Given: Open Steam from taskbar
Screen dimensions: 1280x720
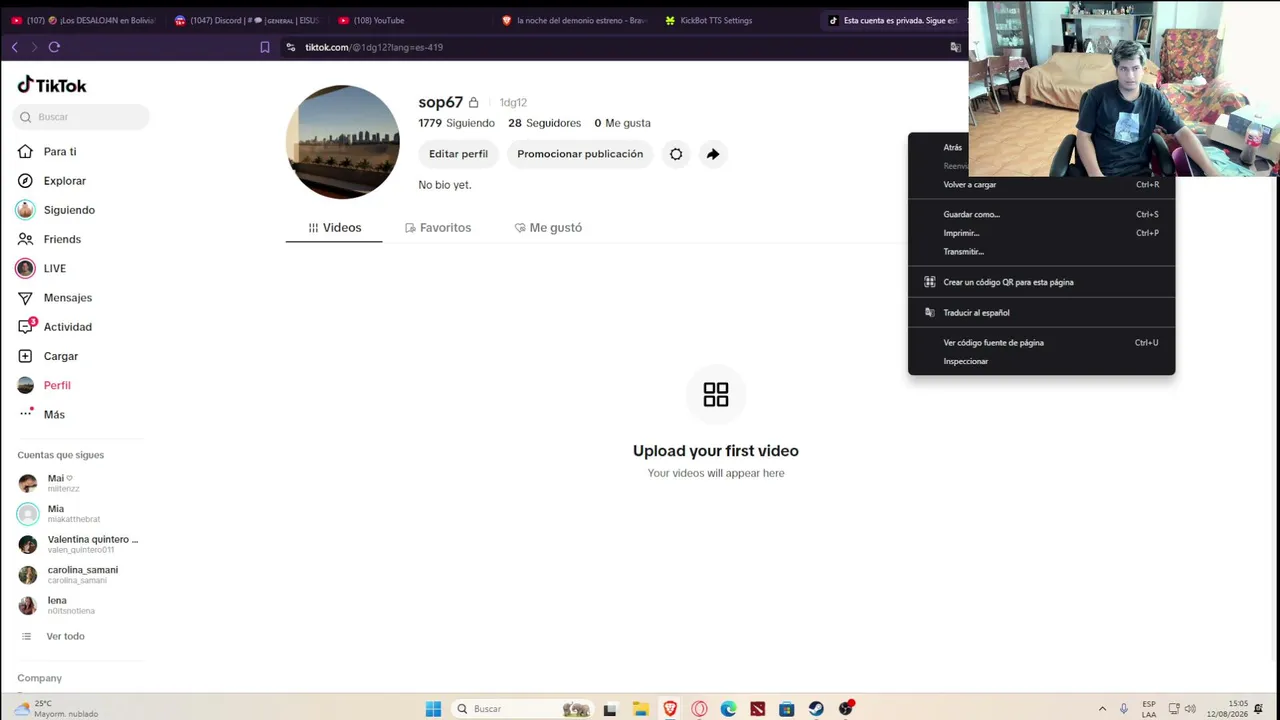Looking at the screenshot, I should tap(816, 709).
